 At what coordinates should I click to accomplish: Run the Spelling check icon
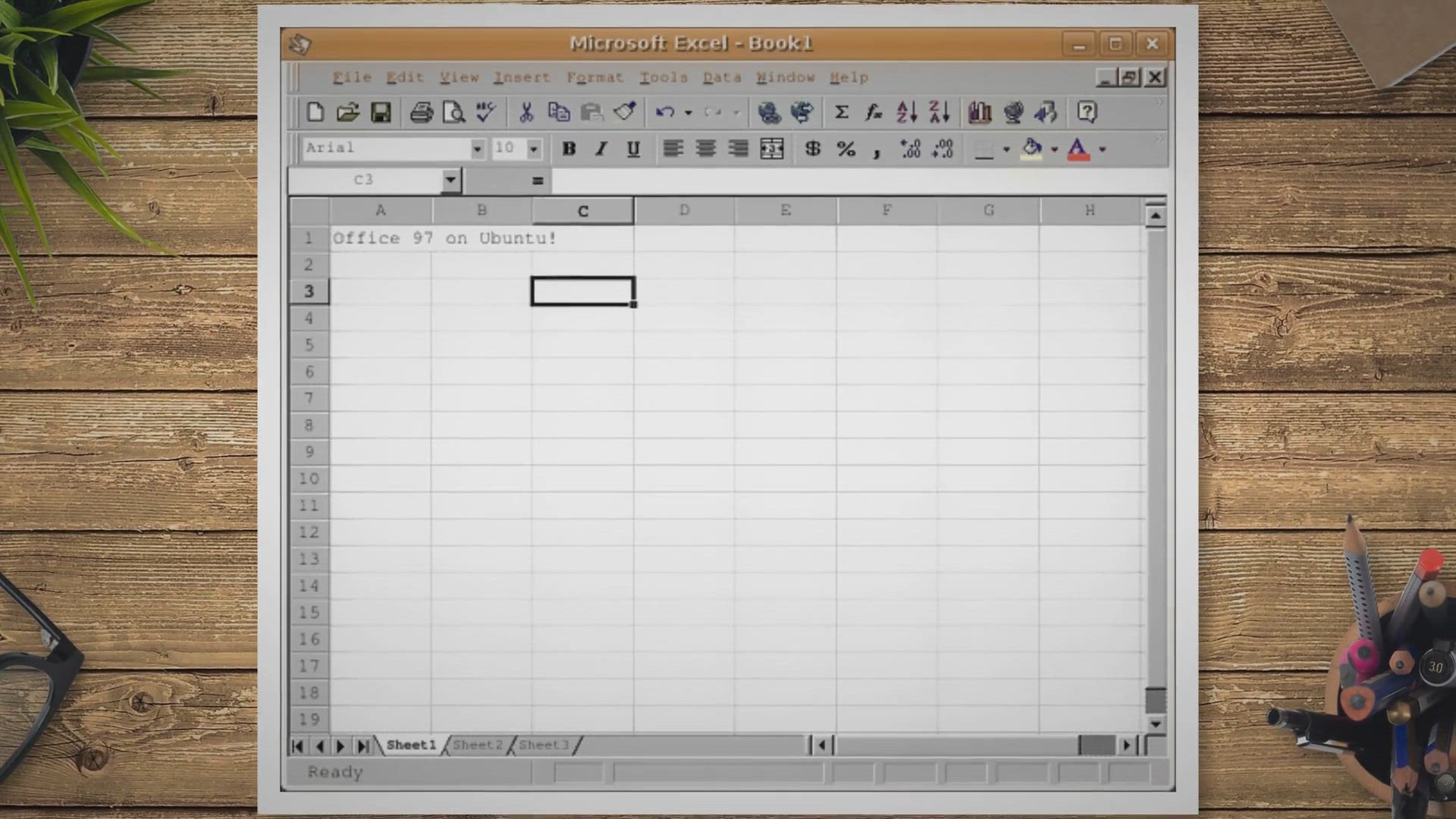486,112
